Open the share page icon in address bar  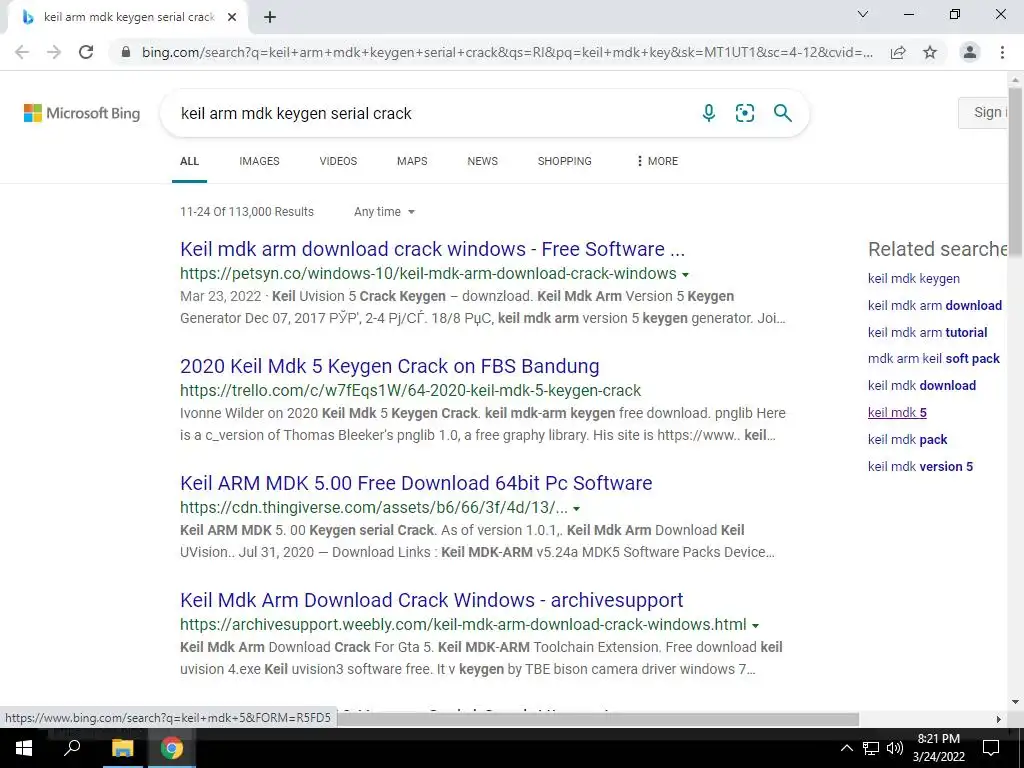(898, 52)
